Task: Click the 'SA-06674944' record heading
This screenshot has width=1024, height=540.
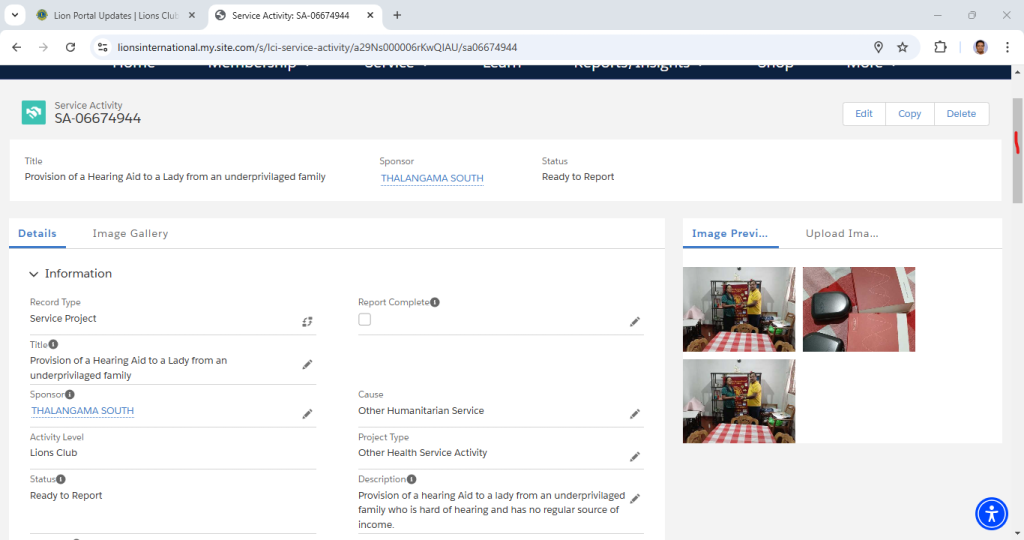Action: (x=97, y=118)
